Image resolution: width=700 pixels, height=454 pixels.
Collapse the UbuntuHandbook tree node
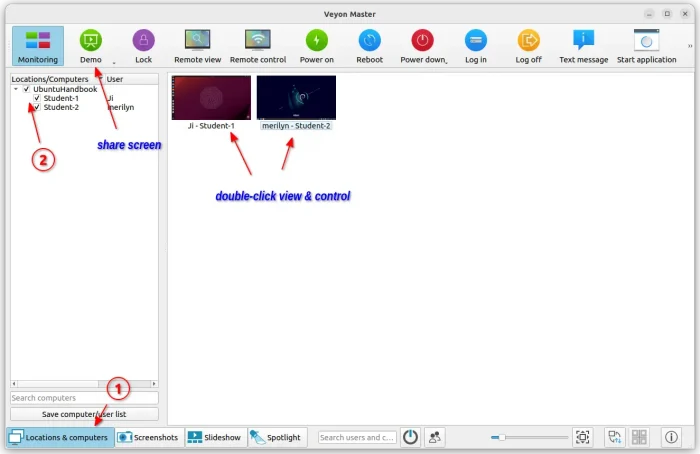tap(16, 89)
